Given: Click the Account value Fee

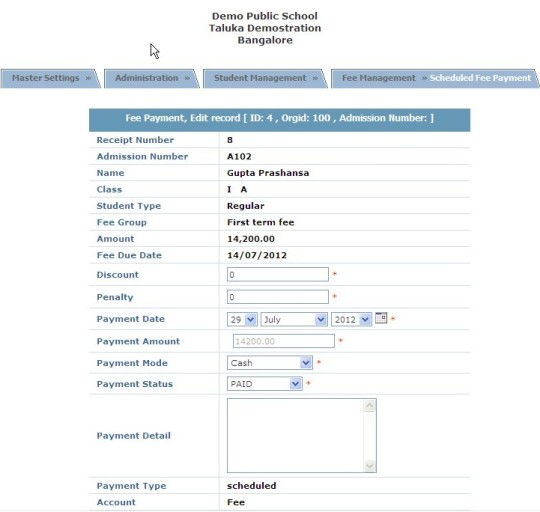Looking at the screenshot, I should point(236,502).
